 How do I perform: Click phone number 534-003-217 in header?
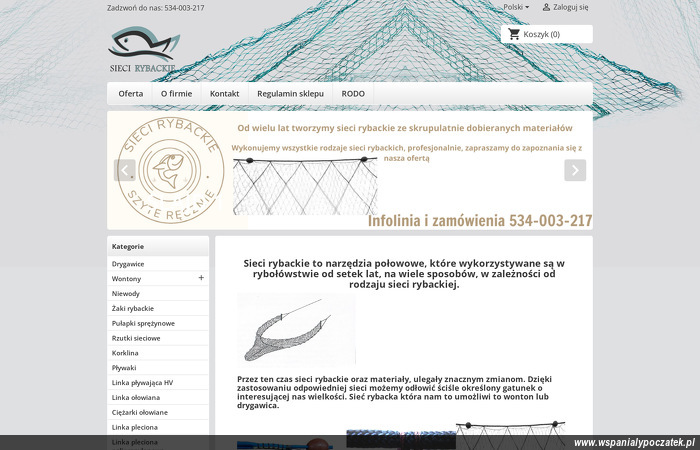pyautogui.click(x=184, y=8)
